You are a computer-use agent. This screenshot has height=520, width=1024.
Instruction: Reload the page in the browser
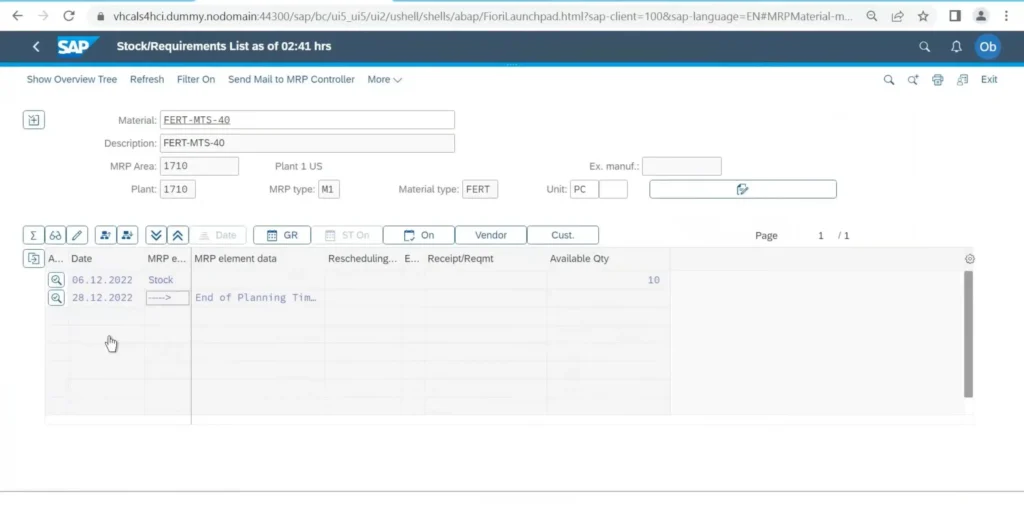coord(69,16)
